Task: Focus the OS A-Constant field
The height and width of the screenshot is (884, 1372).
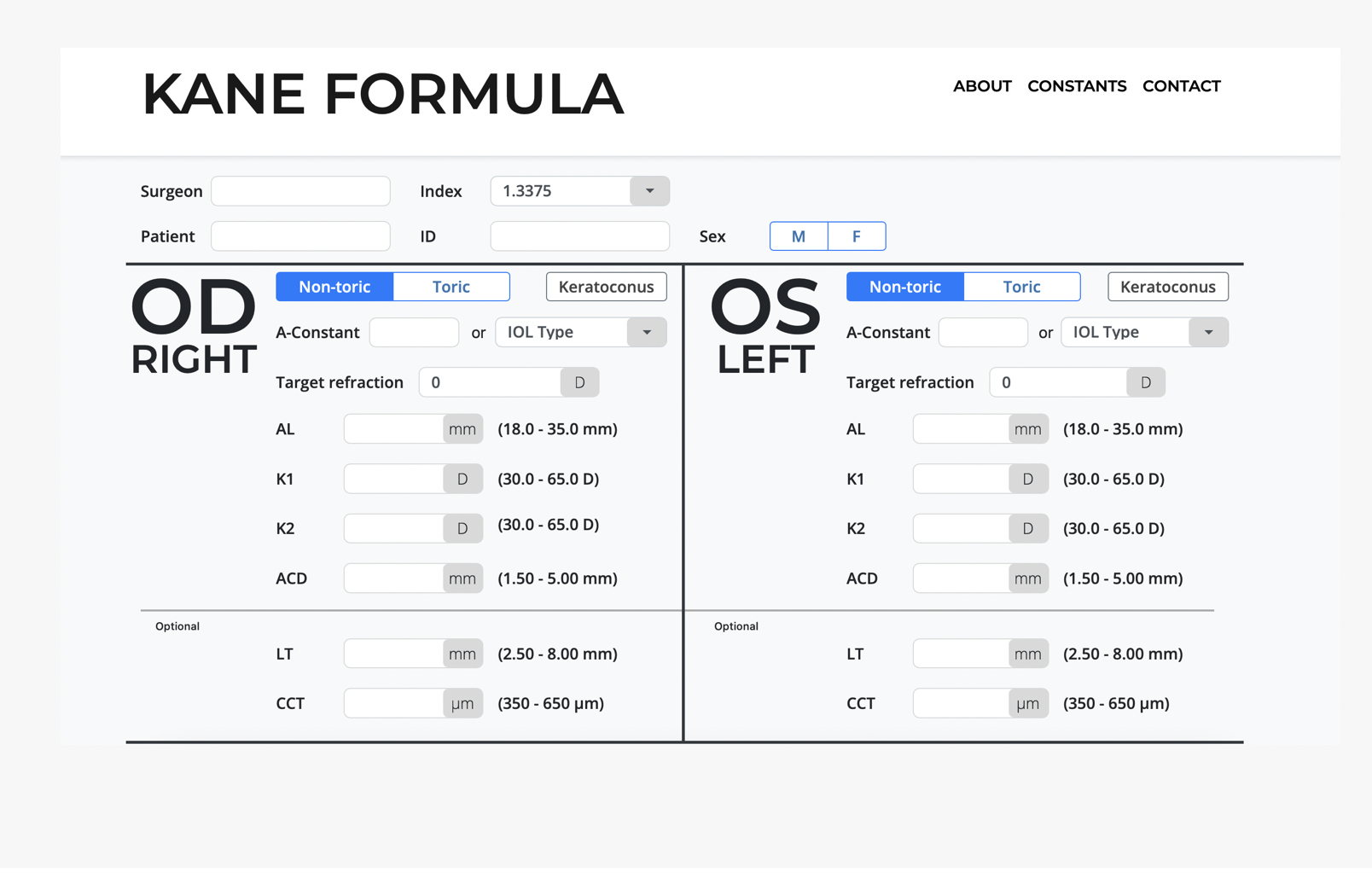Action: pos(983,332)
